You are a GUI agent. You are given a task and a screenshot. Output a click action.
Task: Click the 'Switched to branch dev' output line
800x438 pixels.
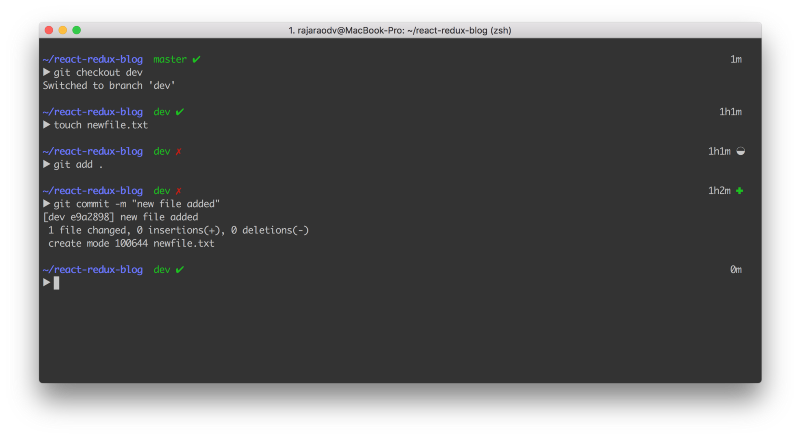tap(109, 85)
